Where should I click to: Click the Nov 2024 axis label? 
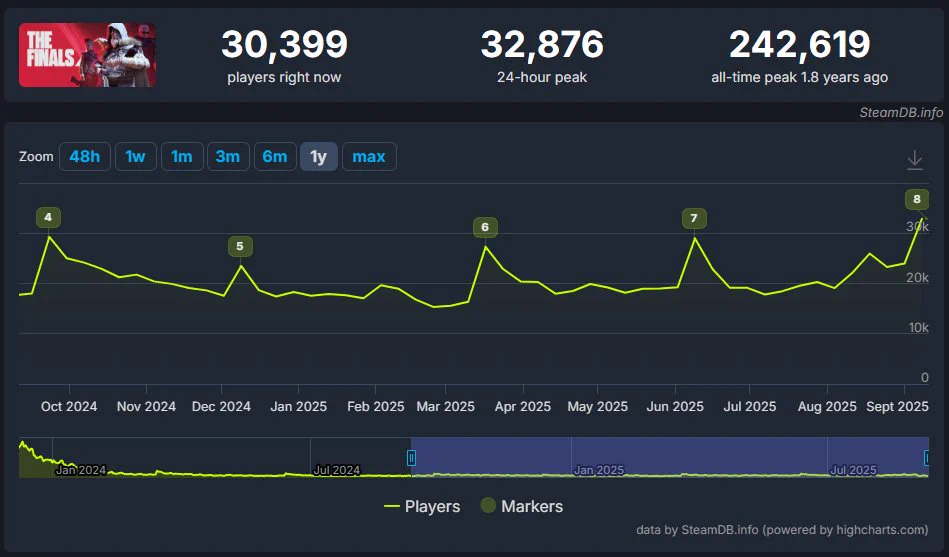(x=146, y=406)
